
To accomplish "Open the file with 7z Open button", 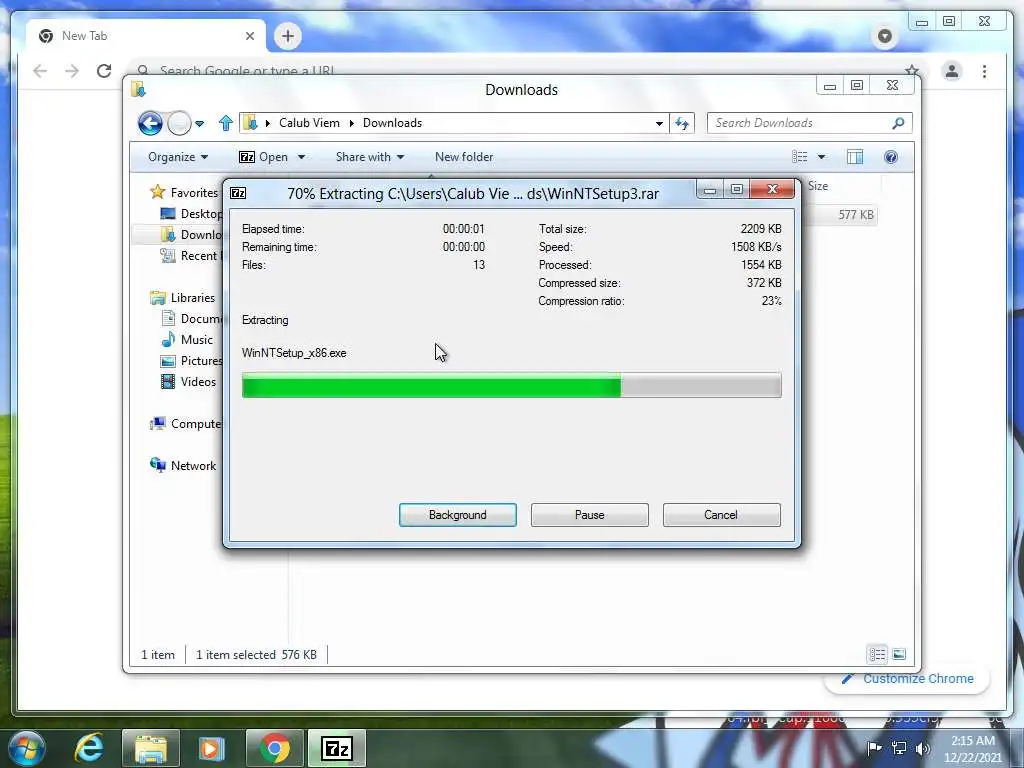I will click(x=263, y=157).
